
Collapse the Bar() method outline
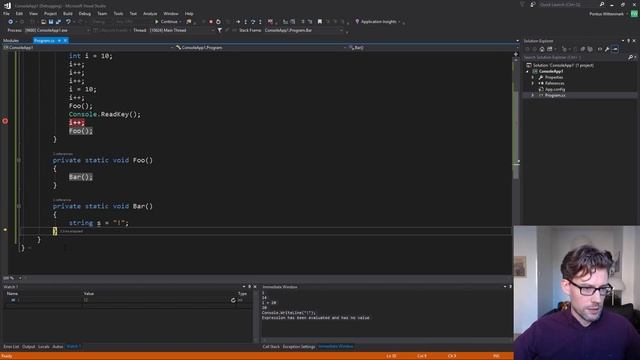[x=19, y=206]
